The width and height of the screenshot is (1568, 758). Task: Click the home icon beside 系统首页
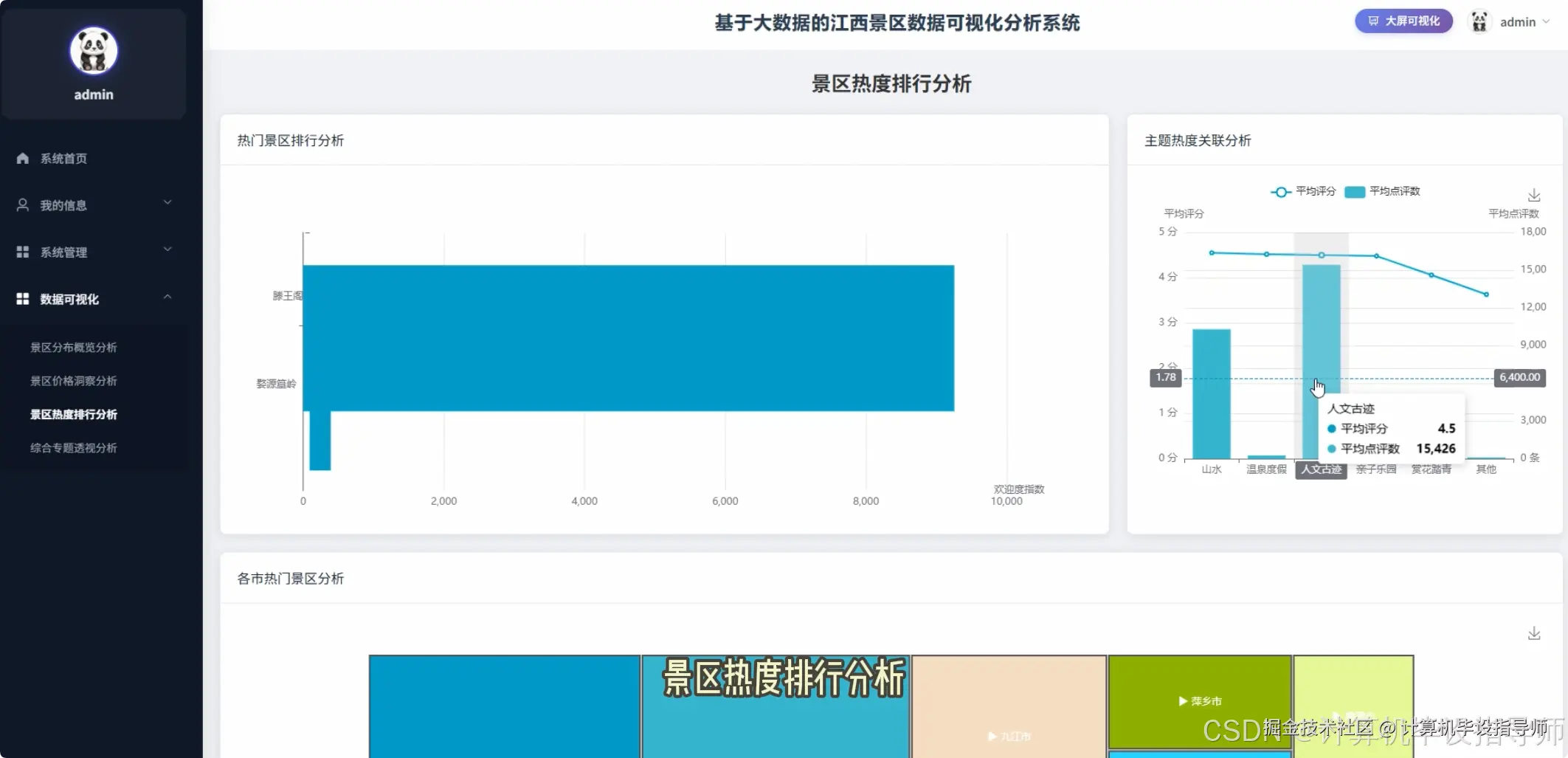[23, 158]
